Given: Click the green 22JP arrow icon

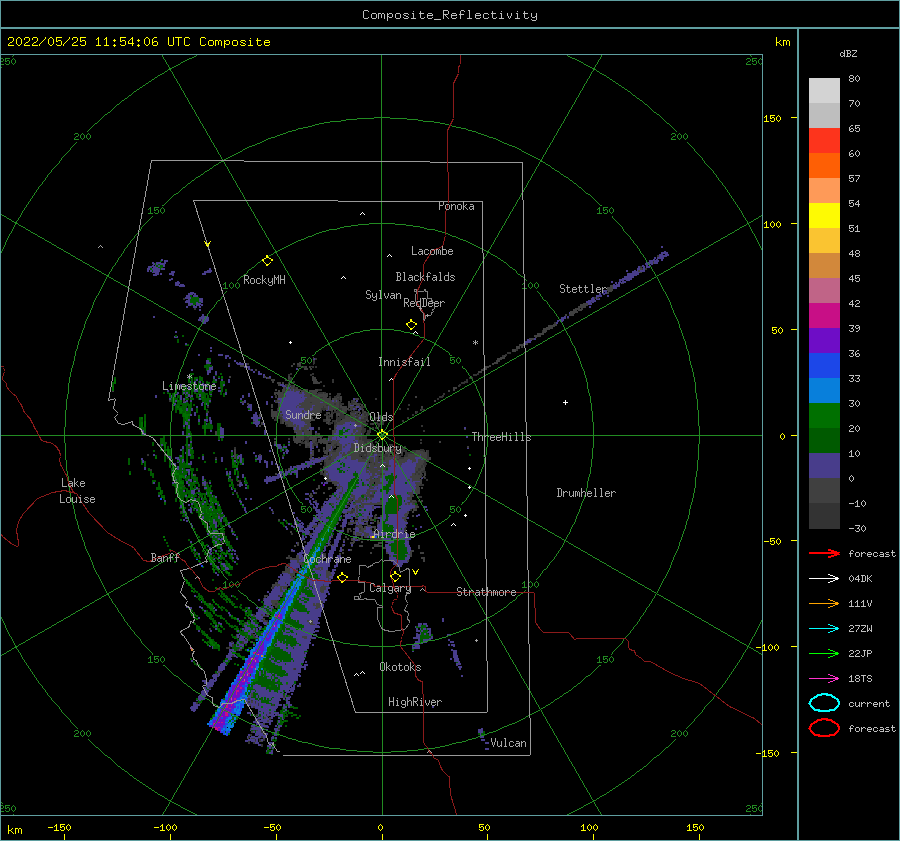Looking at the screenshot, I should point(824,653).
